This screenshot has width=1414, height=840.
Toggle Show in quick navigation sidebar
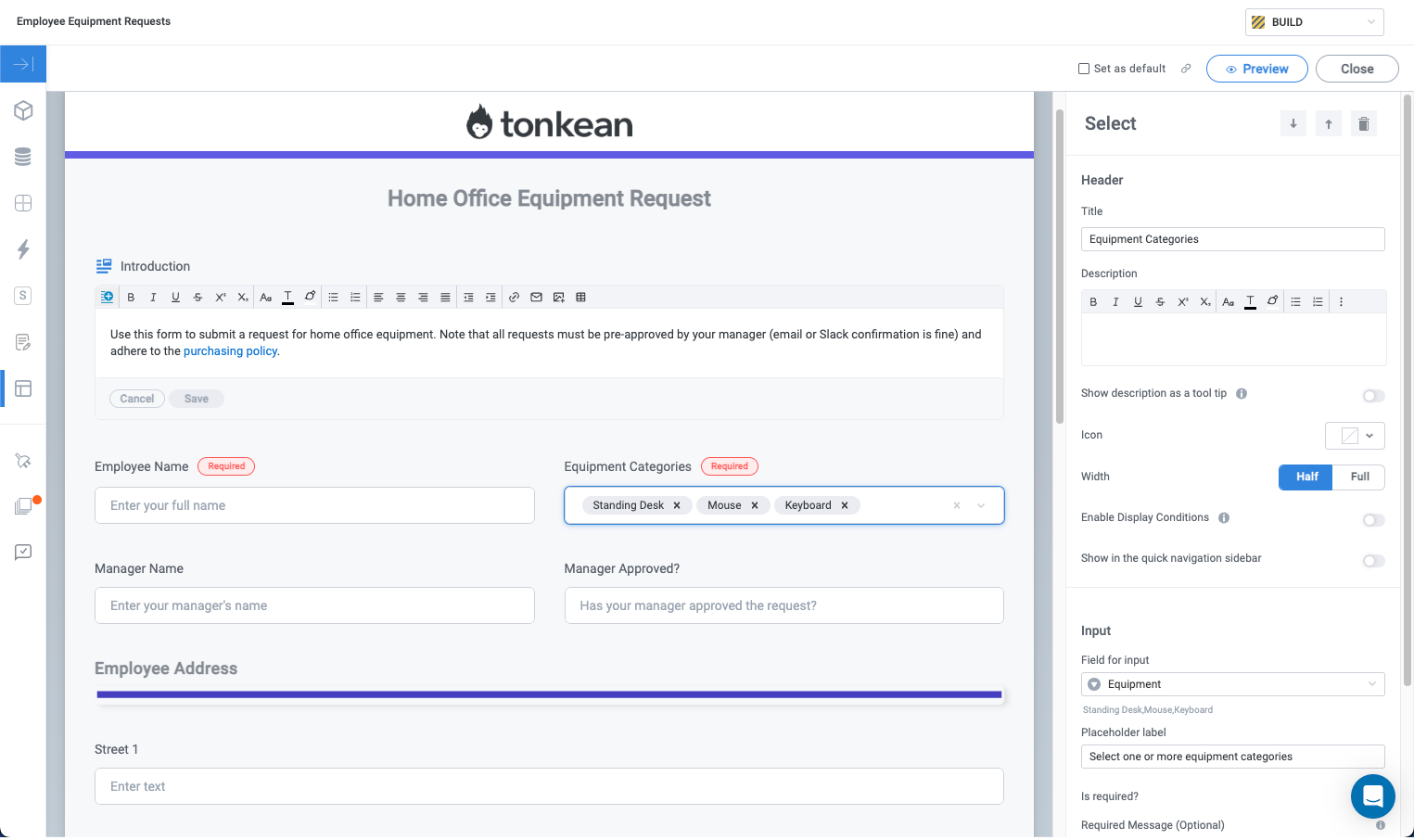(1374, 561)
